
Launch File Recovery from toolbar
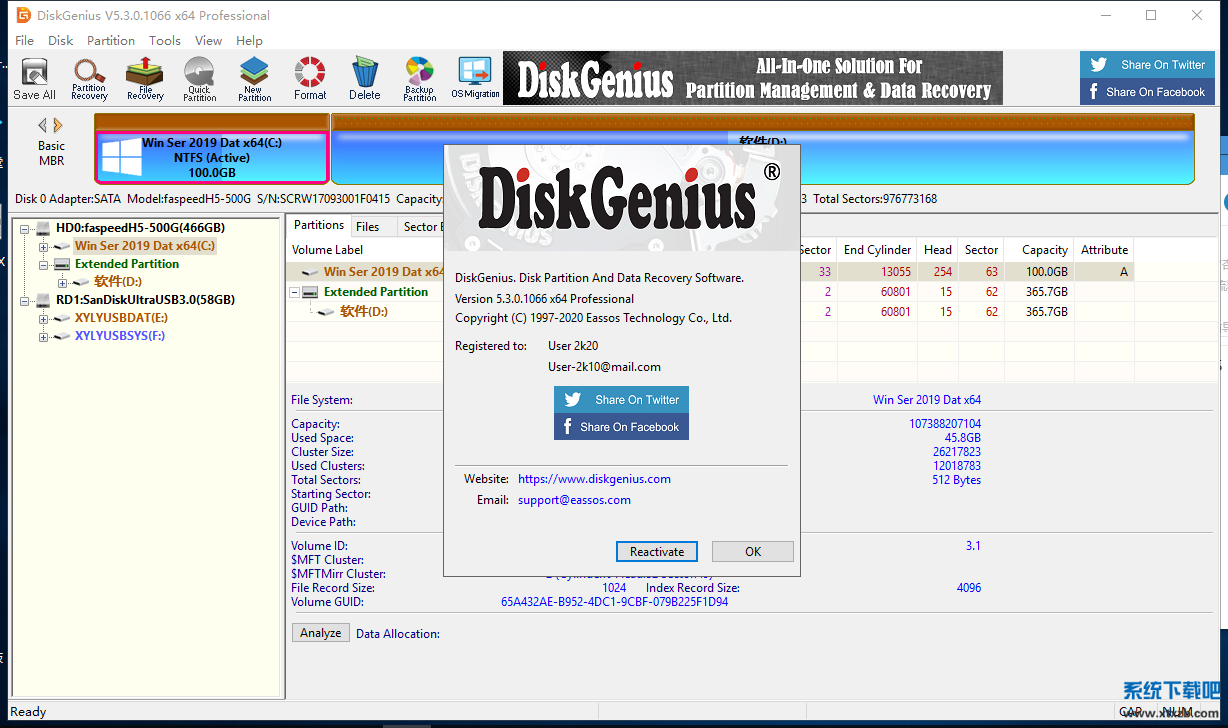coord(145,79)
